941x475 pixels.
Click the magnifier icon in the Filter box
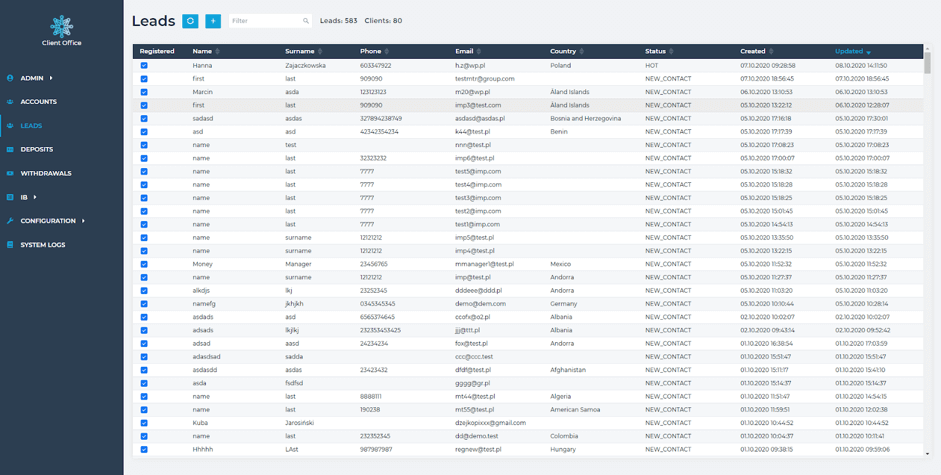coord(306,21)
